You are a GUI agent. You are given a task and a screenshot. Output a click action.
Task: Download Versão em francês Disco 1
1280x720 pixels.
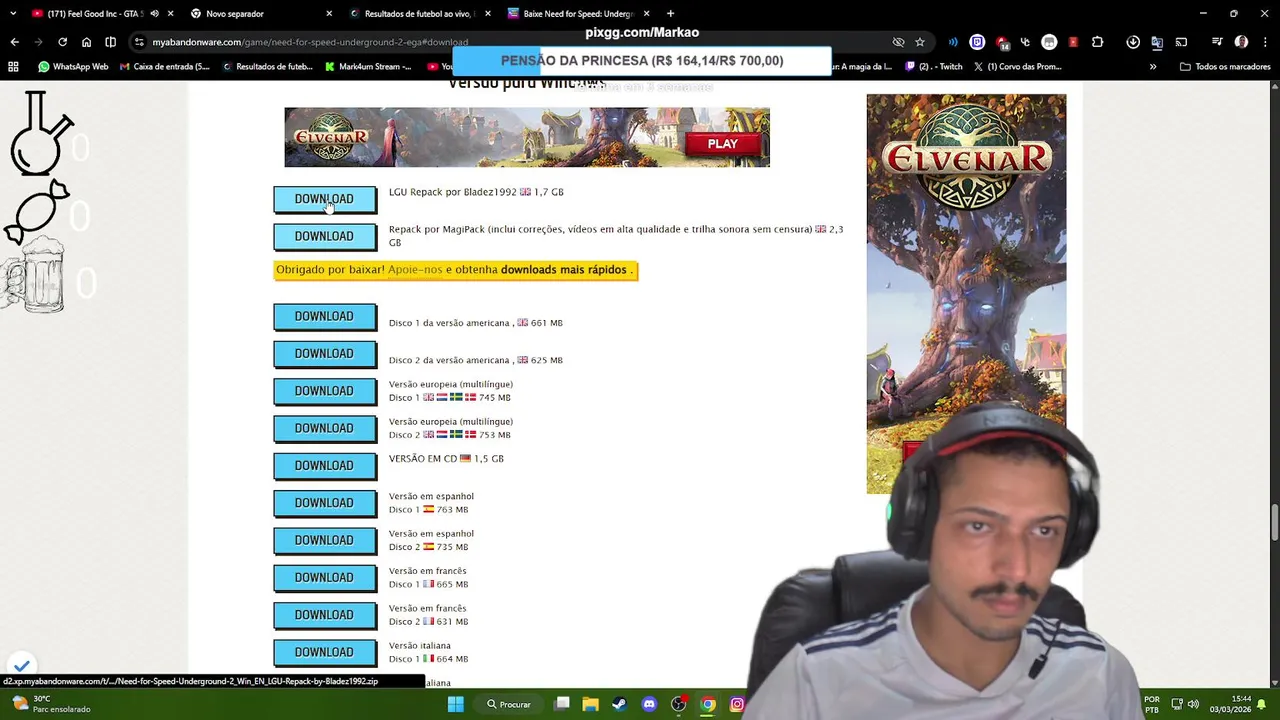tap(324, 577)
